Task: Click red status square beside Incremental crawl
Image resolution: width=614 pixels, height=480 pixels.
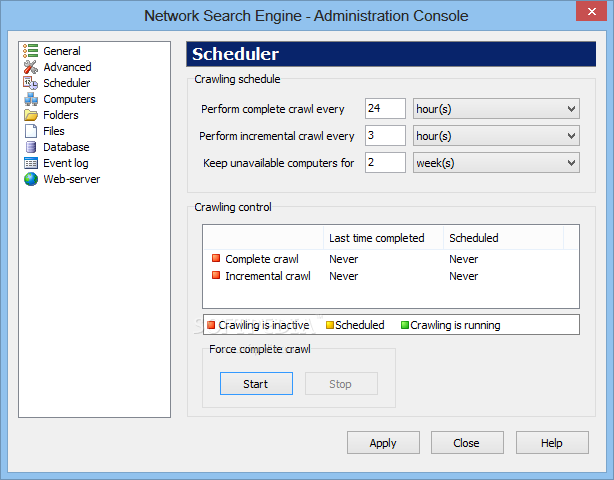Action: pos(216,275)
